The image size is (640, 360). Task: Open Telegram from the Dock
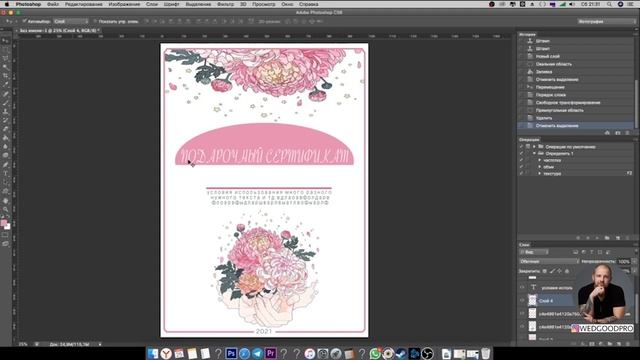point(257,353)
